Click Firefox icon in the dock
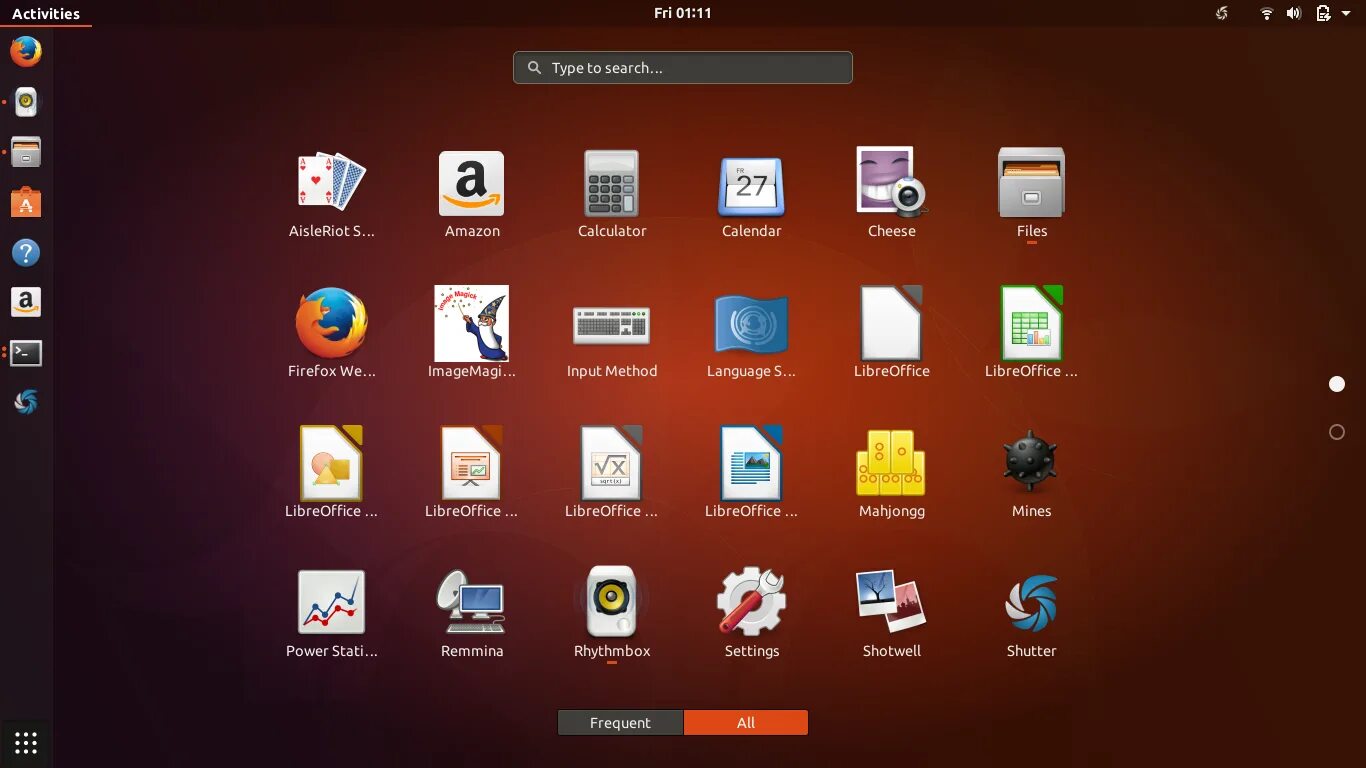 tap(26, 51)
